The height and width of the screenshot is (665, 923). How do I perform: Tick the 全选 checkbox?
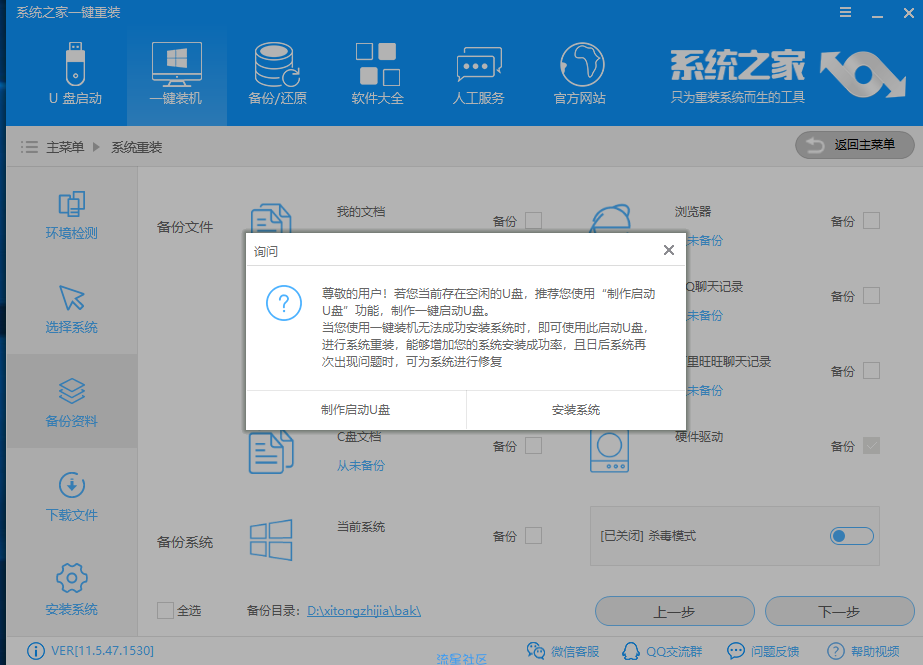click(165, 611)
